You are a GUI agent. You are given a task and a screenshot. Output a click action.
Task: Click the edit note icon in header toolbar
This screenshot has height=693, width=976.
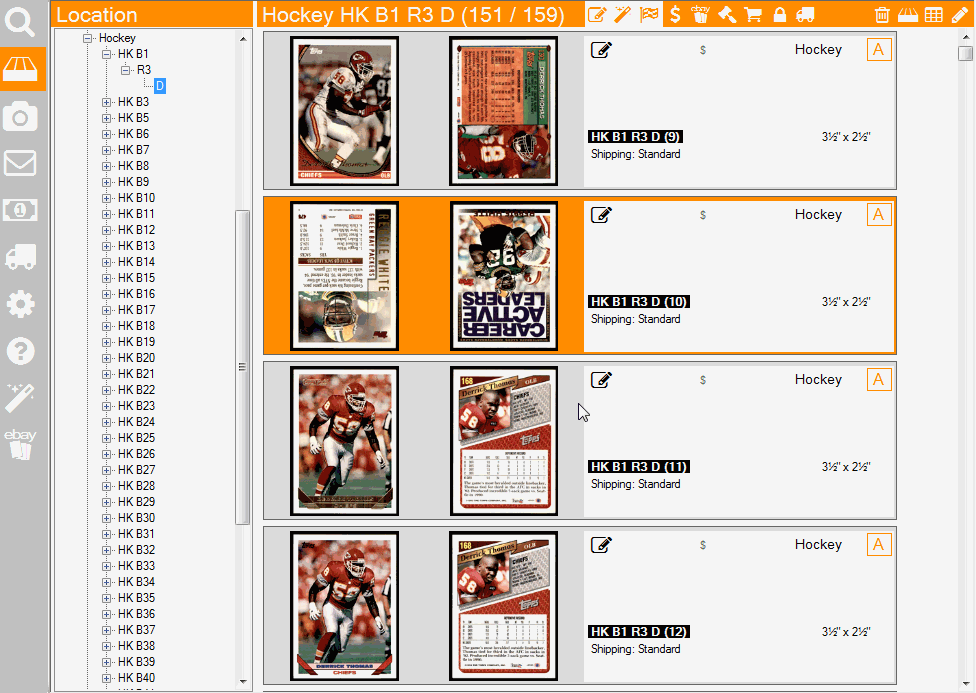coord(597,14)
